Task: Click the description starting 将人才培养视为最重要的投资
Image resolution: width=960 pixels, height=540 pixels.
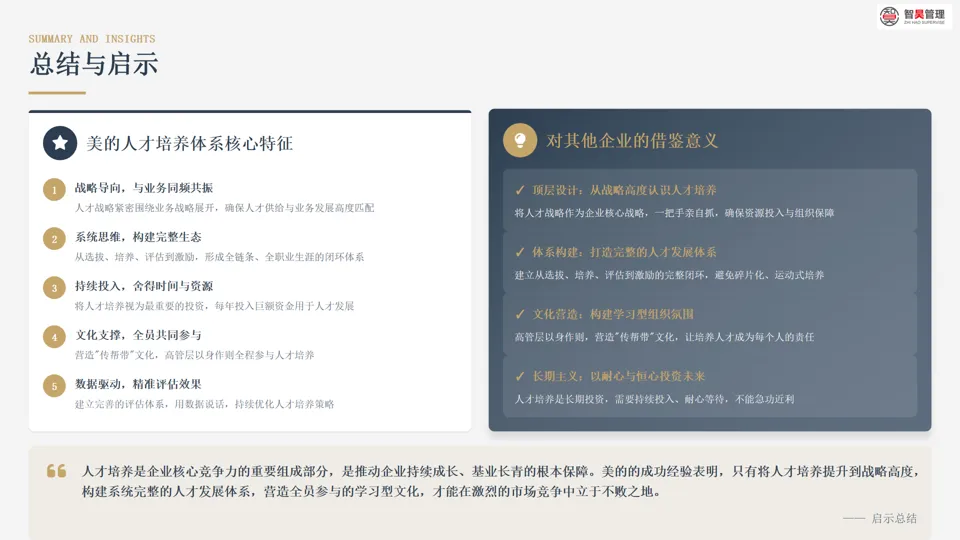Action: pos(214,306)
